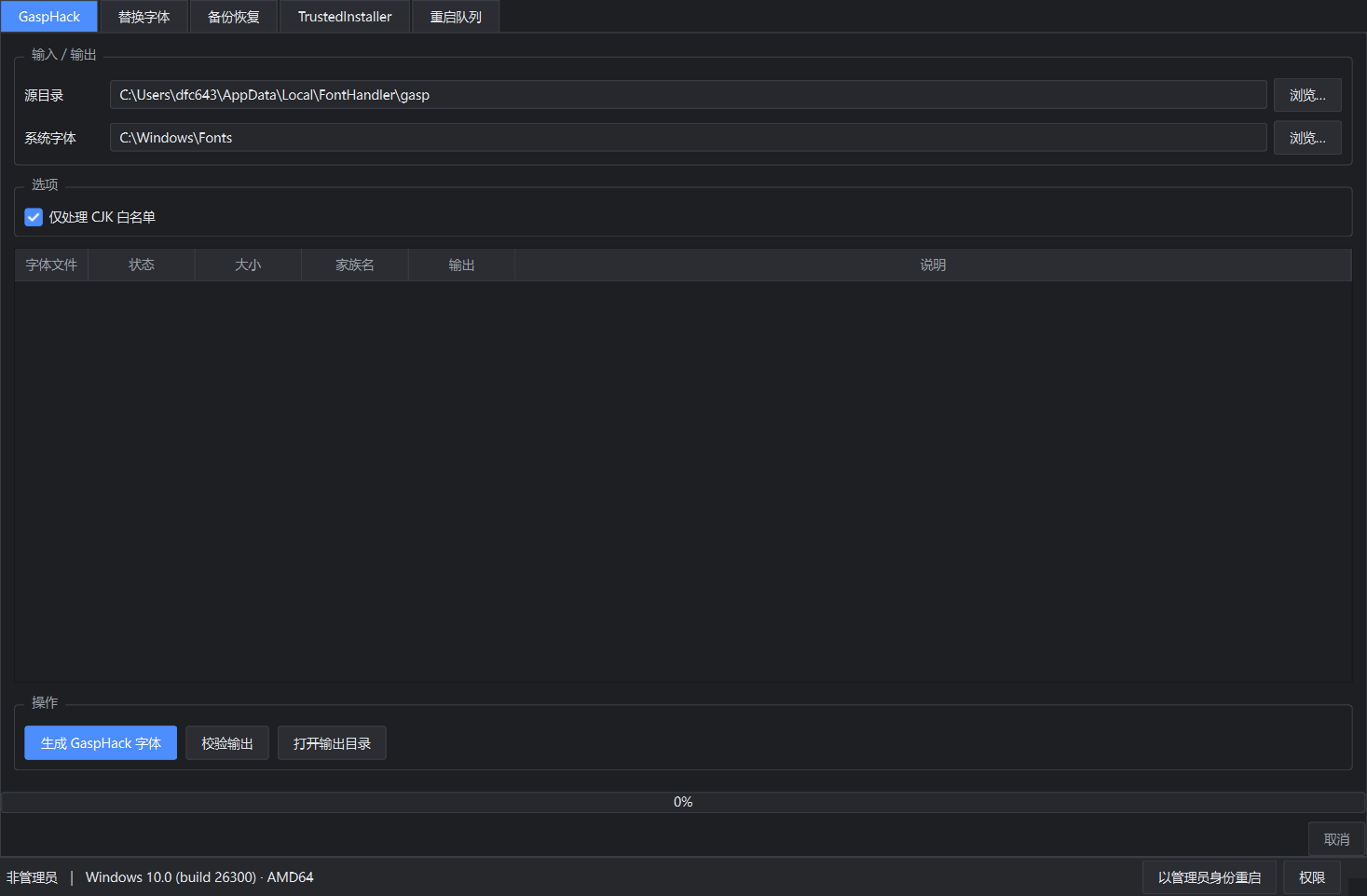Click 生成 GaspHack 字体 button
This screenshot has width=1367, height=896.
pyautogui.click(x=101, y=743)
